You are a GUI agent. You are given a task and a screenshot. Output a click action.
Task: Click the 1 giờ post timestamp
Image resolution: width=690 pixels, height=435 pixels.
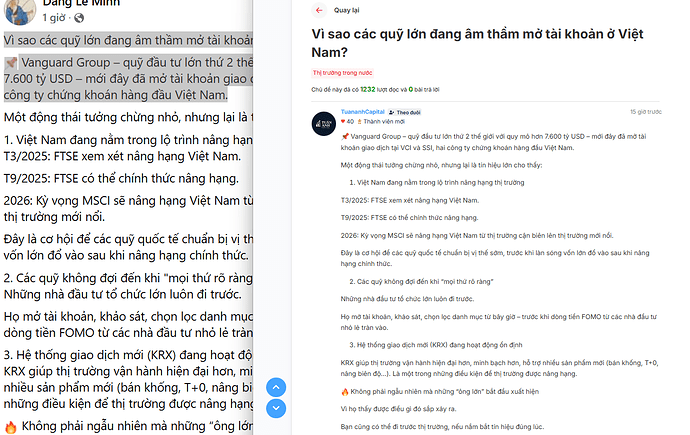(x=54, y=18)
